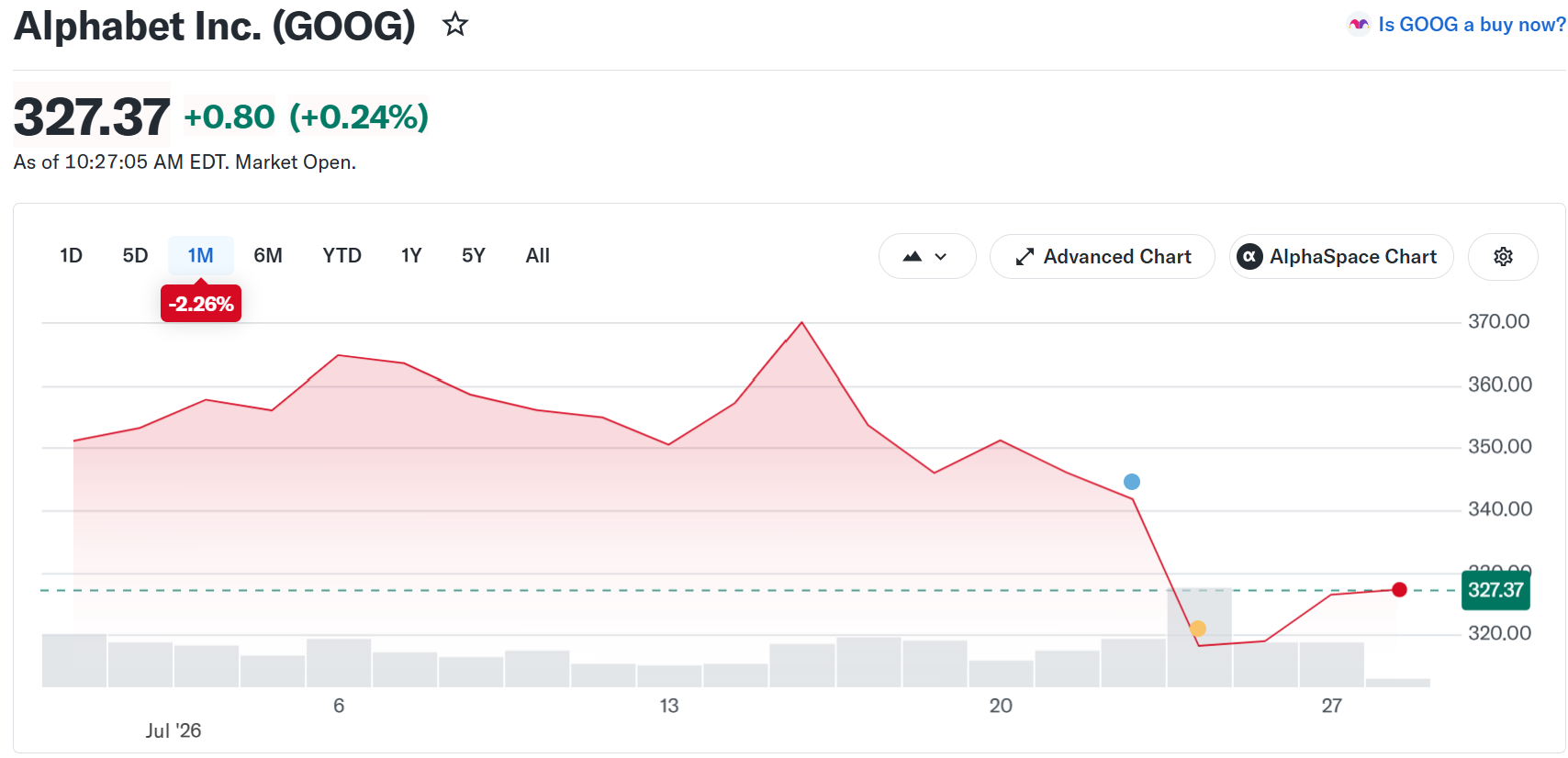Click the x-axis date label 6
The image size is (1568, 758).
(x=339, y=706)
